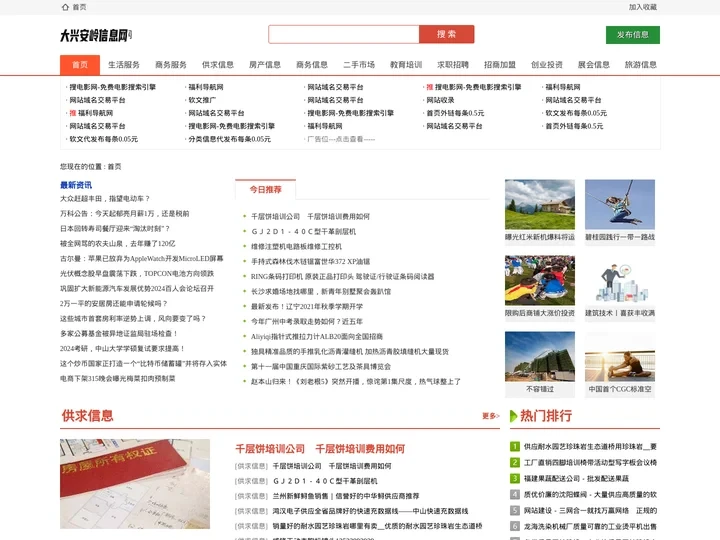Viewport: 720px width, 540px height.
Task: Click the 最新资讯 heading link
Action: click(76, 185)
